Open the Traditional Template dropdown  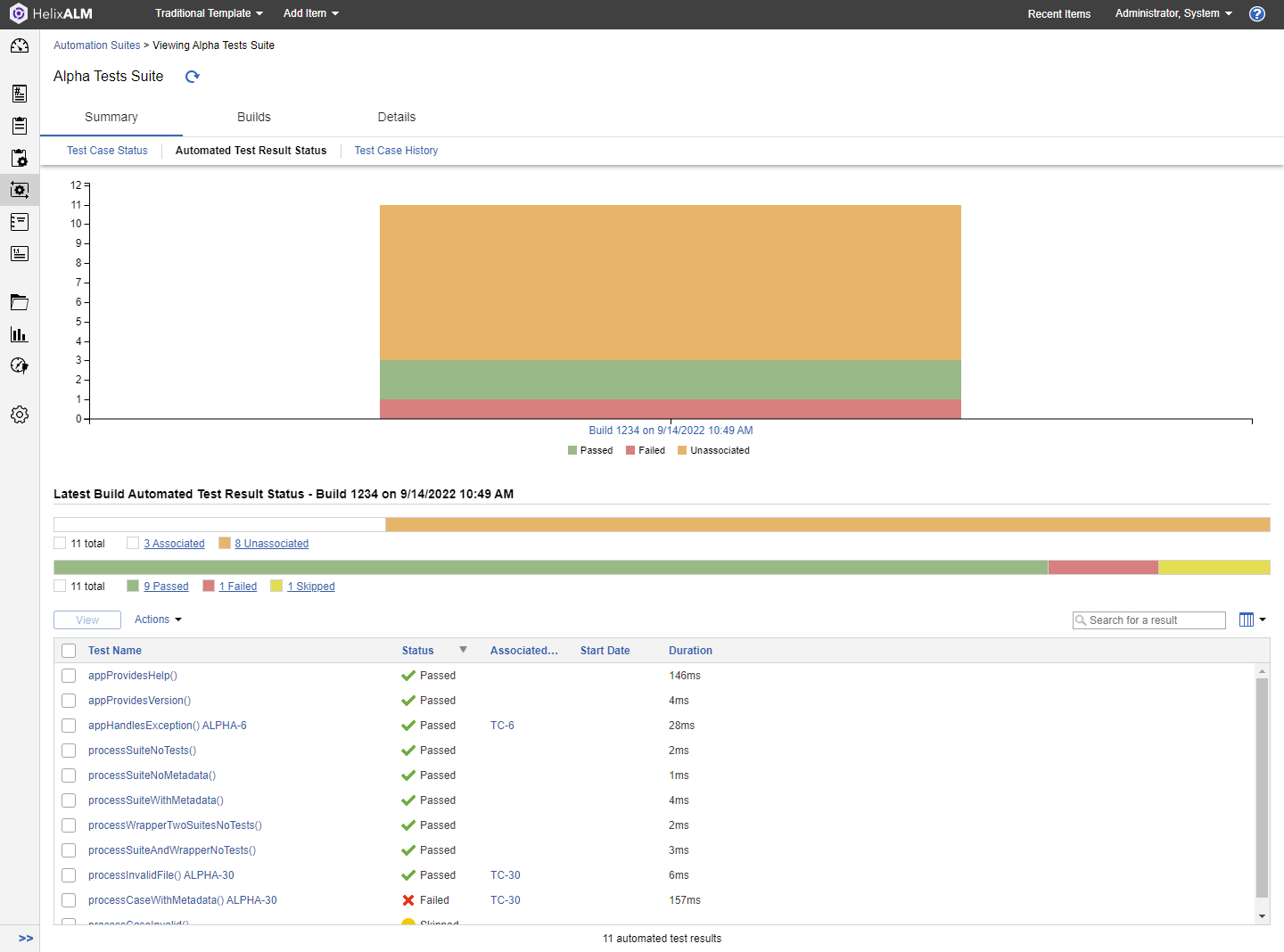coord(209,13)
